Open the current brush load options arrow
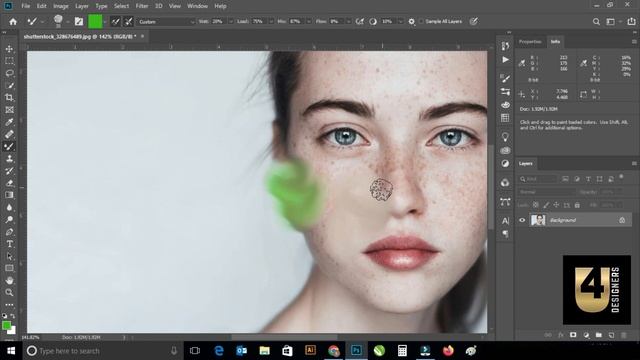The image size is (640, 360). tap(105, 22)
